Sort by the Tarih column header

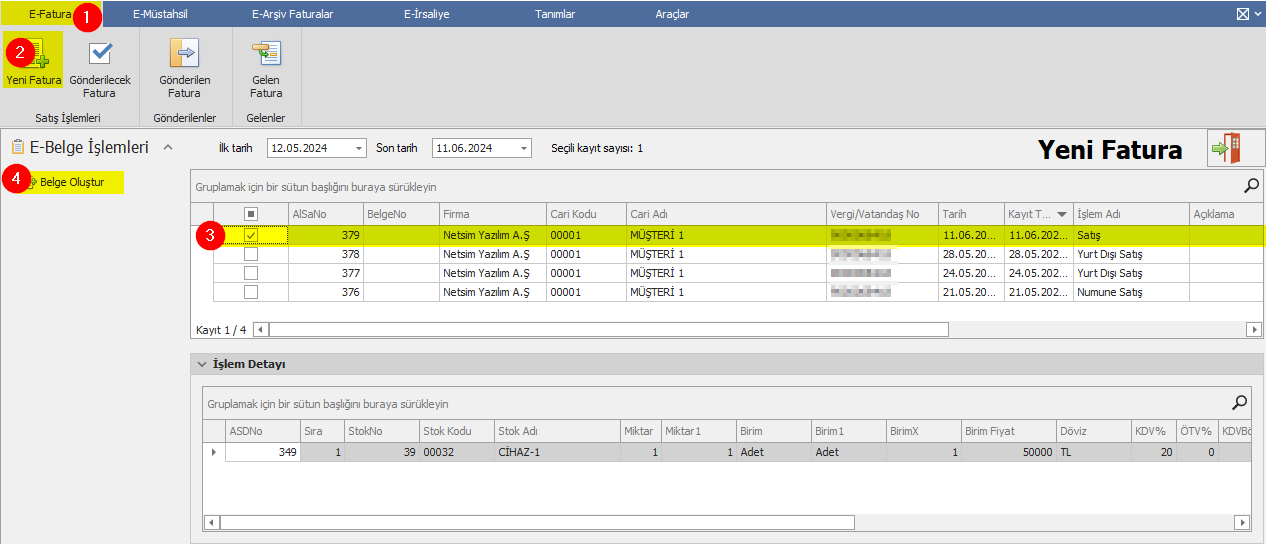coord(971,214)
